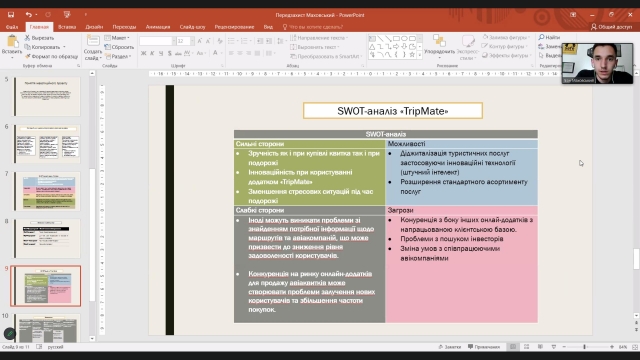
Task: Switch to slide sorter view icon
Action: point(527,347)
